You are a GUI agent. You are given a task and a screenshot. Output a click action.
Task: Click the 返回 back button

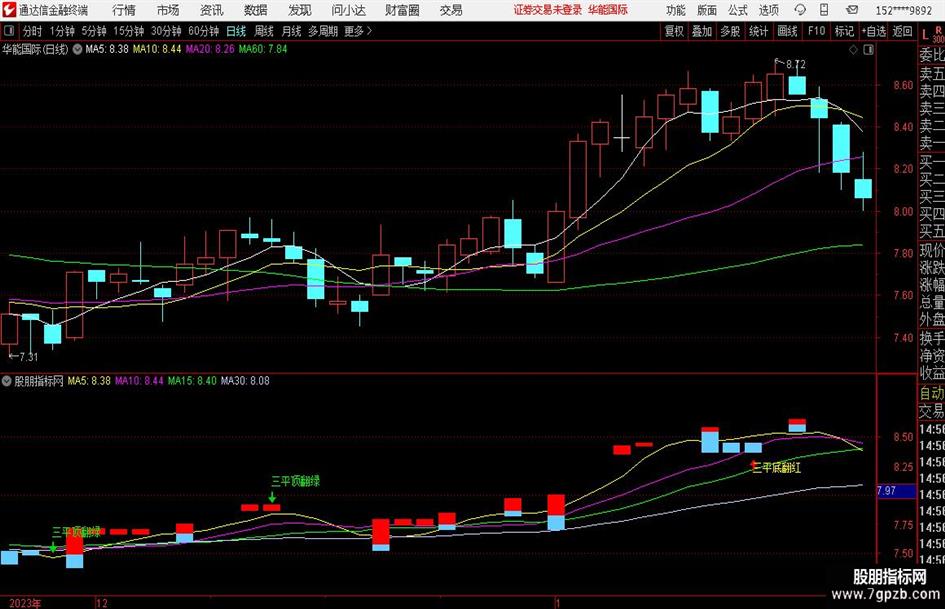[902, 31]
